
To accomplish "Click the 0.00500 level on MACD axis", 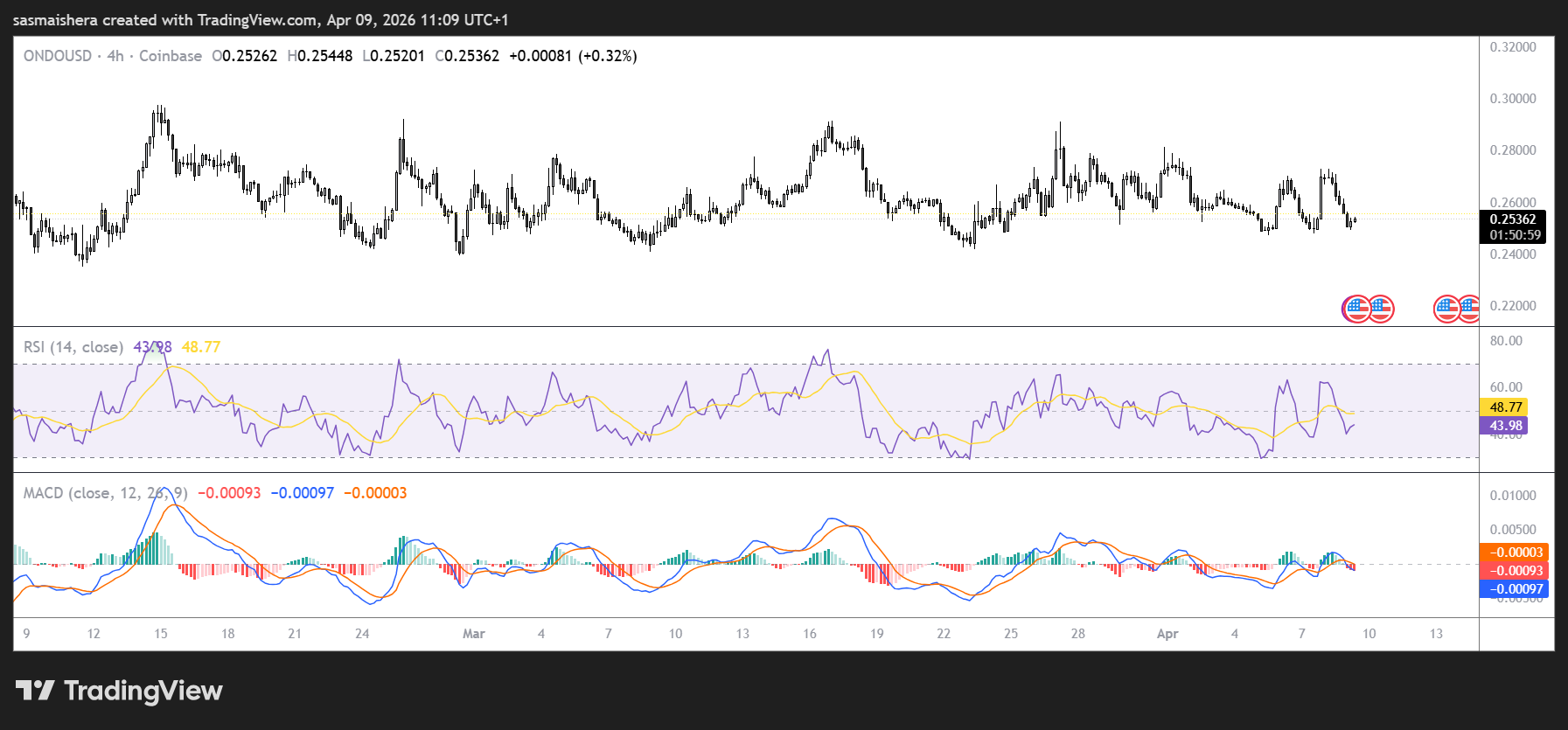I will coord(1513,530).
